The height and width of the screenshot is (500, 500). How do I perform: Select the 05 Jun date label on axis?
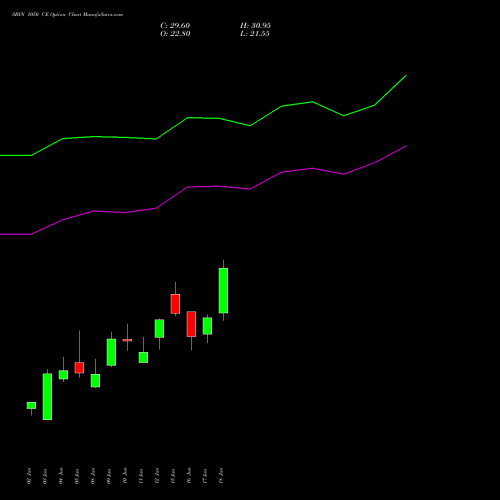point(77,476)
